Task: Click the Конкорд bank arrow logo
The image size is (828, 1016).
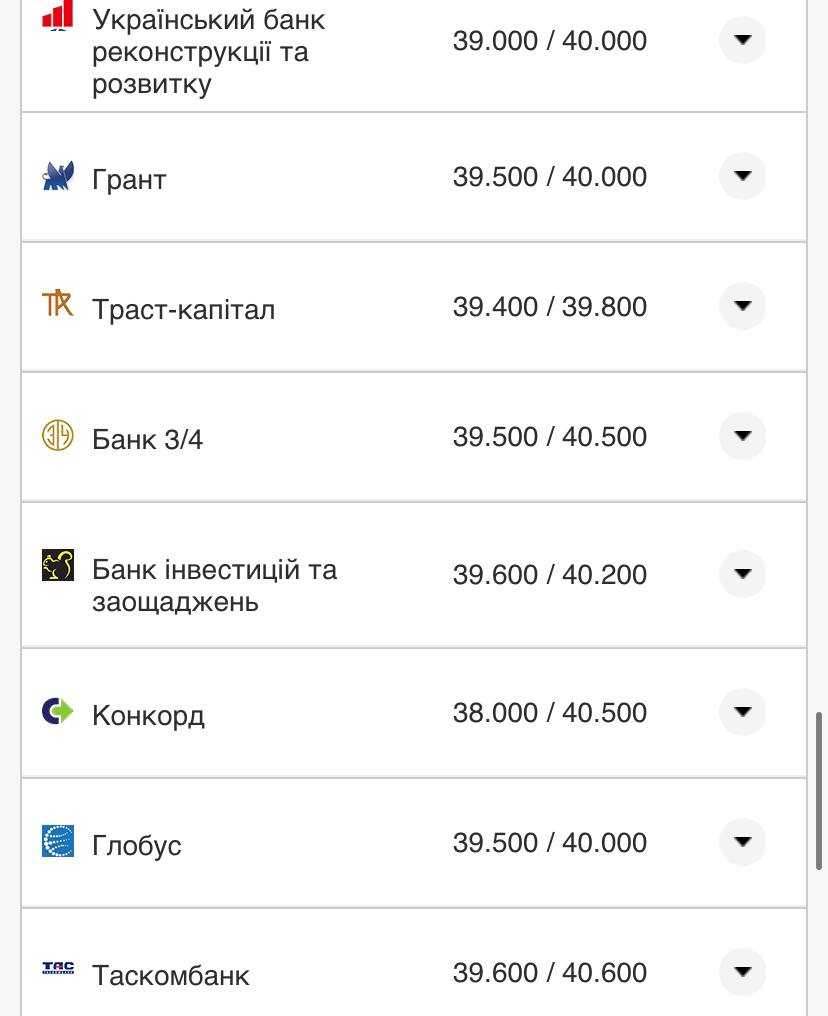Action: coord(58,711)
